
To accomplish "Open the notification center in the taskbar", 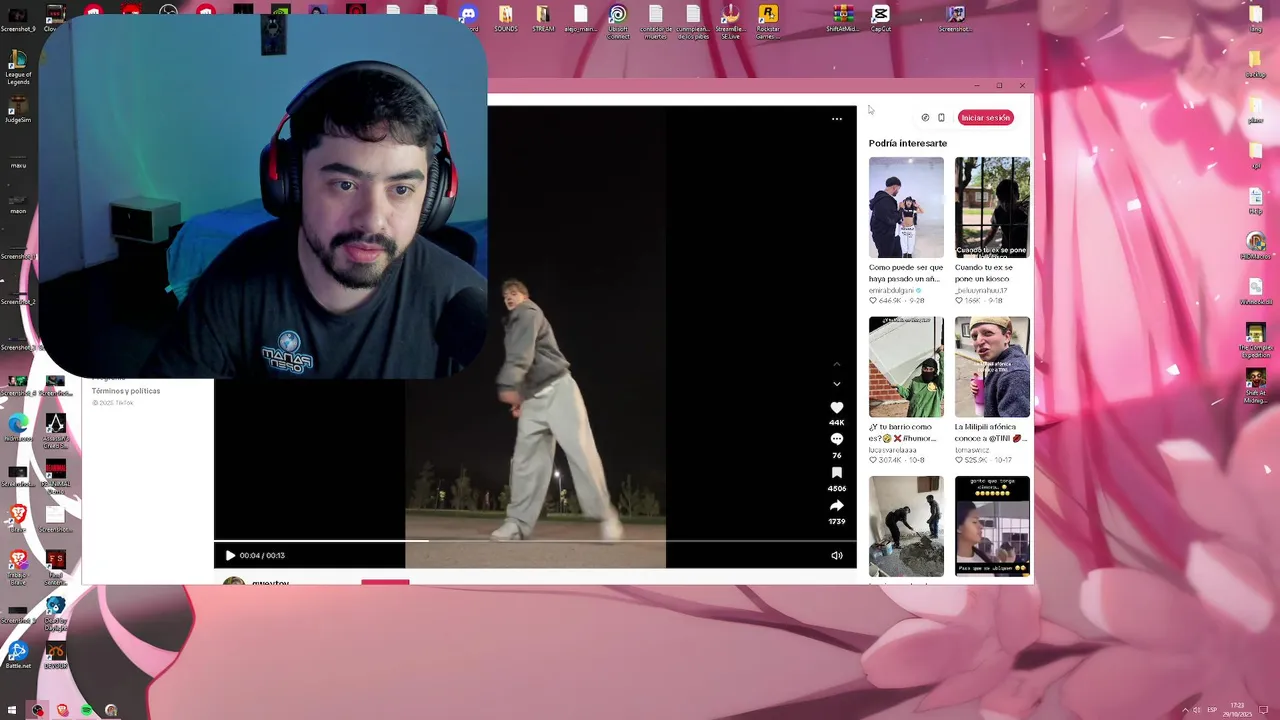I will tap(1264, 711).
